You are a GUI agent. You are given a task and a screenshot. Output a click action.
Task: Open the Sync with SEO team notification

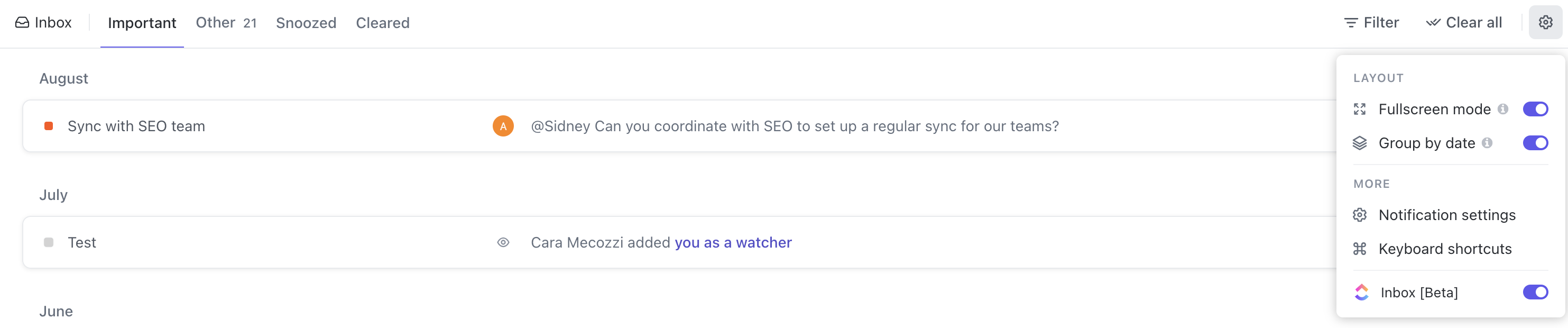point(136,126)
